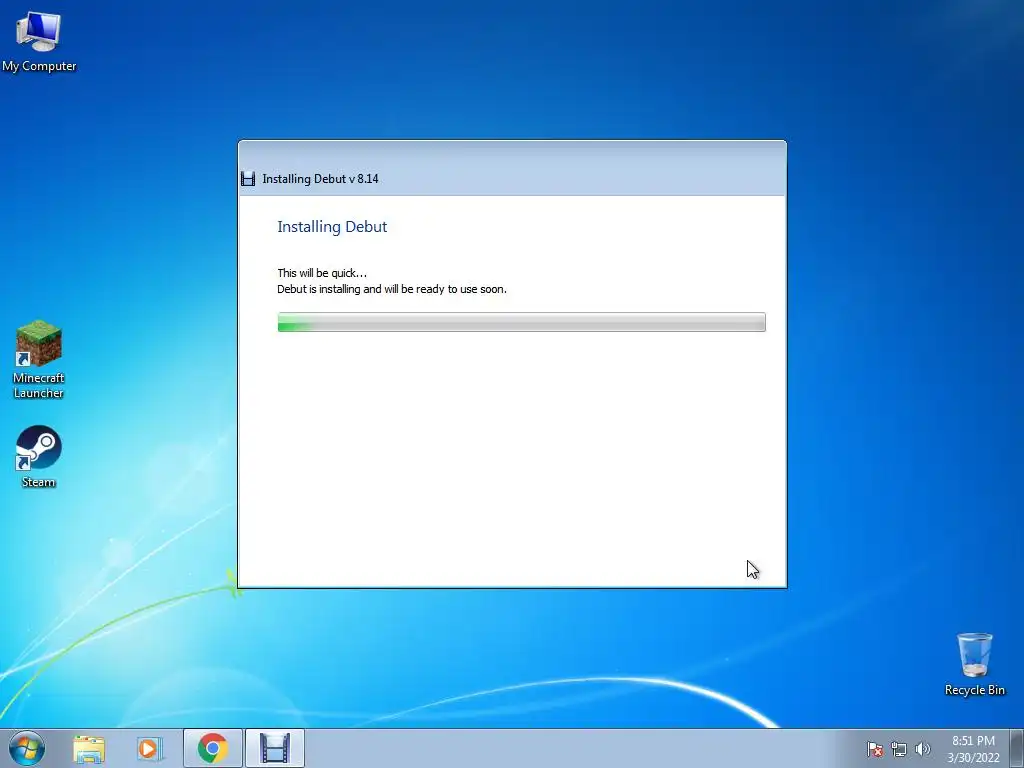
Task: Launch Windows Media Player from taskbar
Action: 149,748
